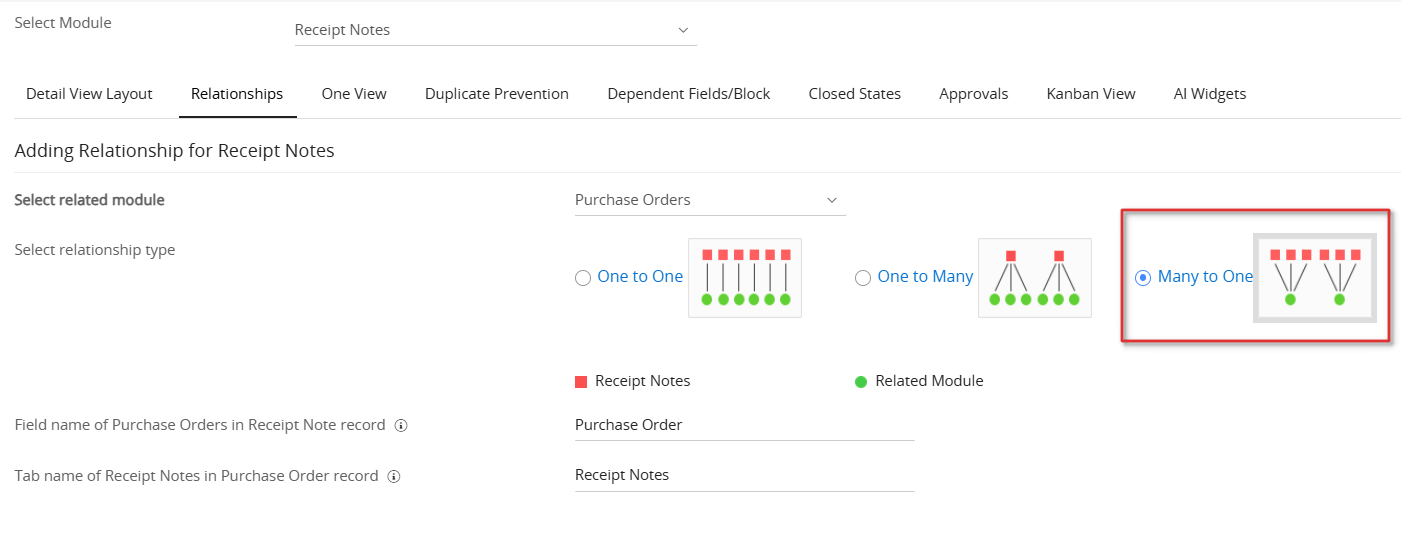1401x545 pixels.
Task: Click the Approvals tab
Action: tap(973, 94)
